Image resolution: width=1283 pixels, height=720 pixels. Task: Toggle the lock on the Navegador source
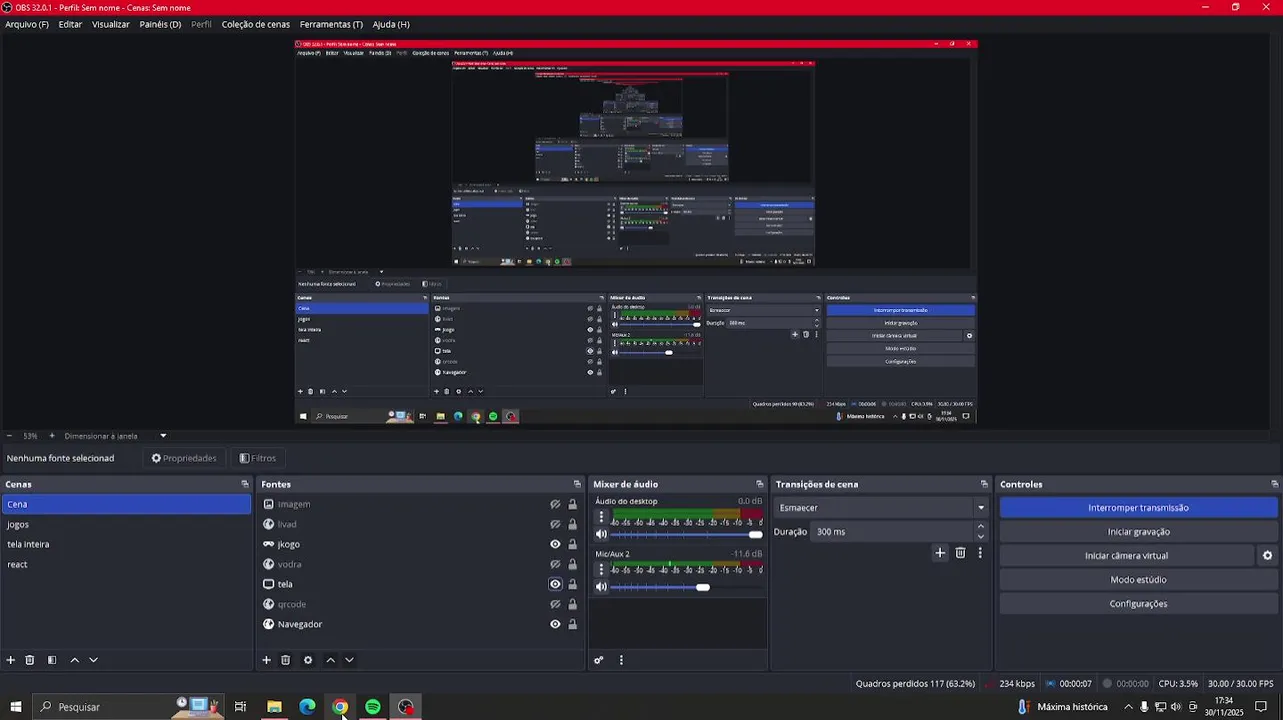573,624
